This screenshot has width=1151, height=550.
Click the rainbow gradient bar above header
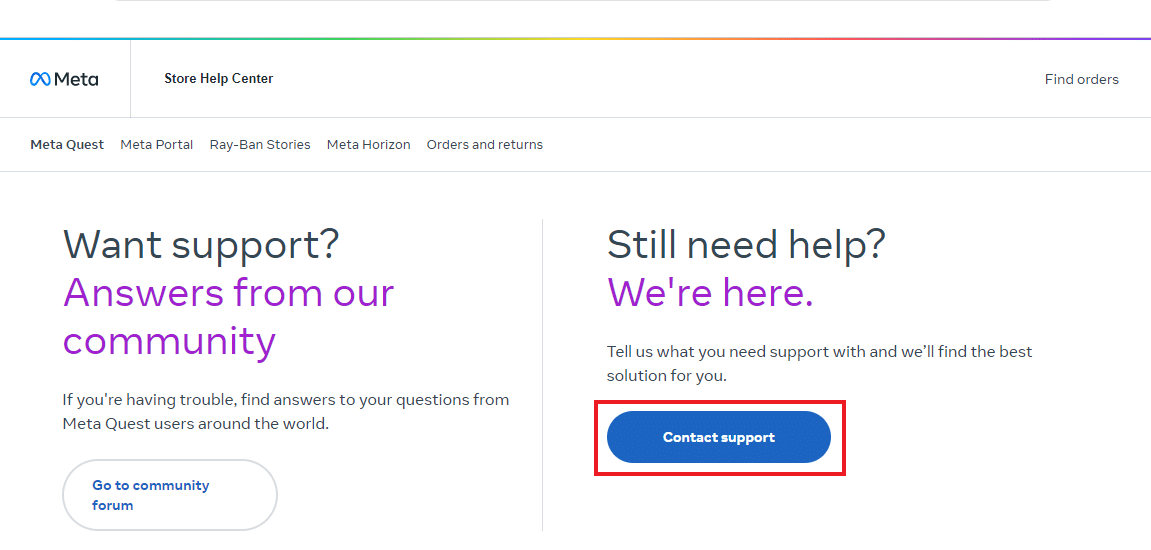575,39
